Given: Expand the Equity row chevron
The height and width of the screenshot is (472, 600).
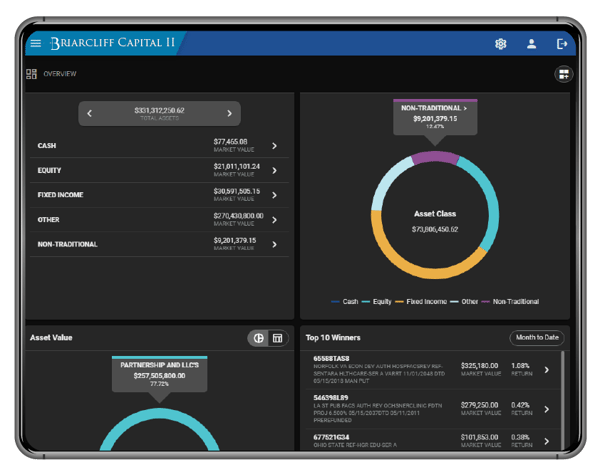Looking at the screenshot, I should pos(274,170).
